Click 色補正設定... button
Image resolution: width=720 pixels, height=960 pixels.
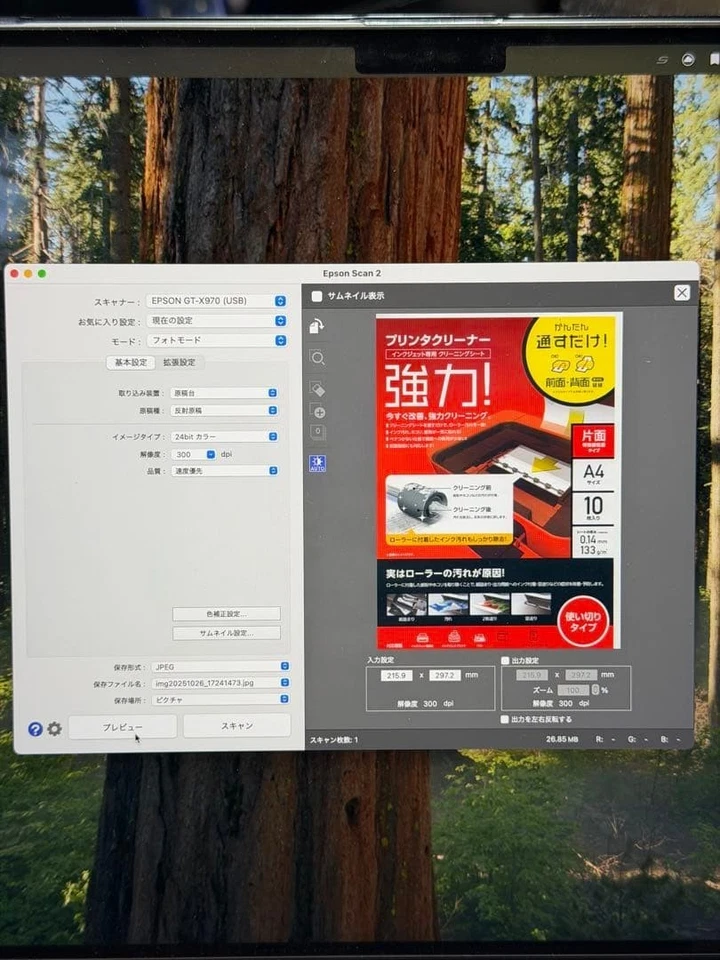pos(227,613)
